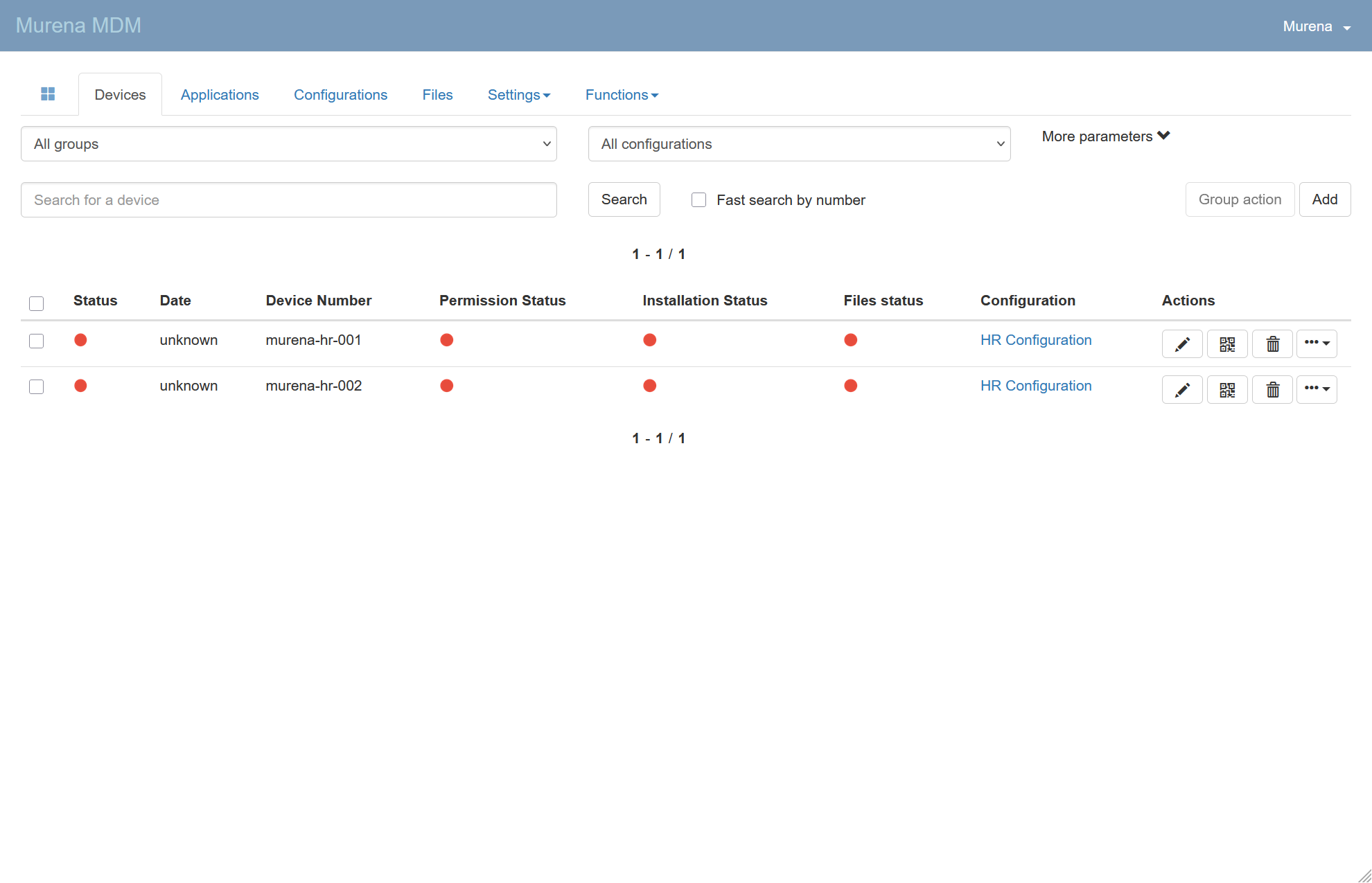Image resolution: width=1372 pixels, height=883 pixels.
Task: Open HR Configuration link for murena-hr-001
Action: (1035, 340)
